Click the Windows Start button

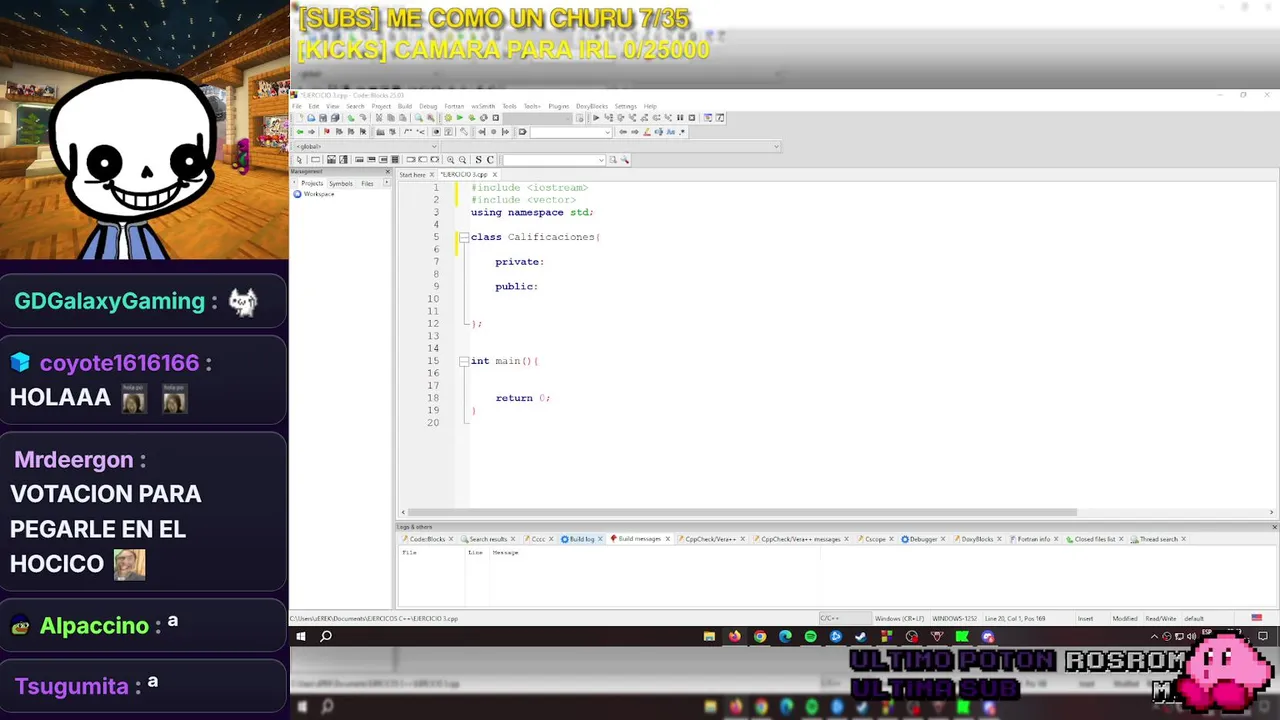300,636
